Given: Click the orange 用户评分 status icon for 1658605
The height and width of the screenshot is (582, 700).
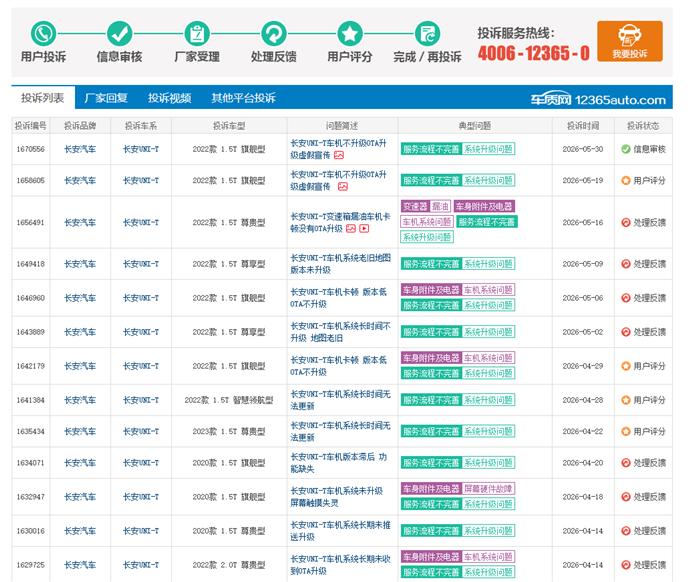Looking at the screenshot, I should (x=625, y=180).
